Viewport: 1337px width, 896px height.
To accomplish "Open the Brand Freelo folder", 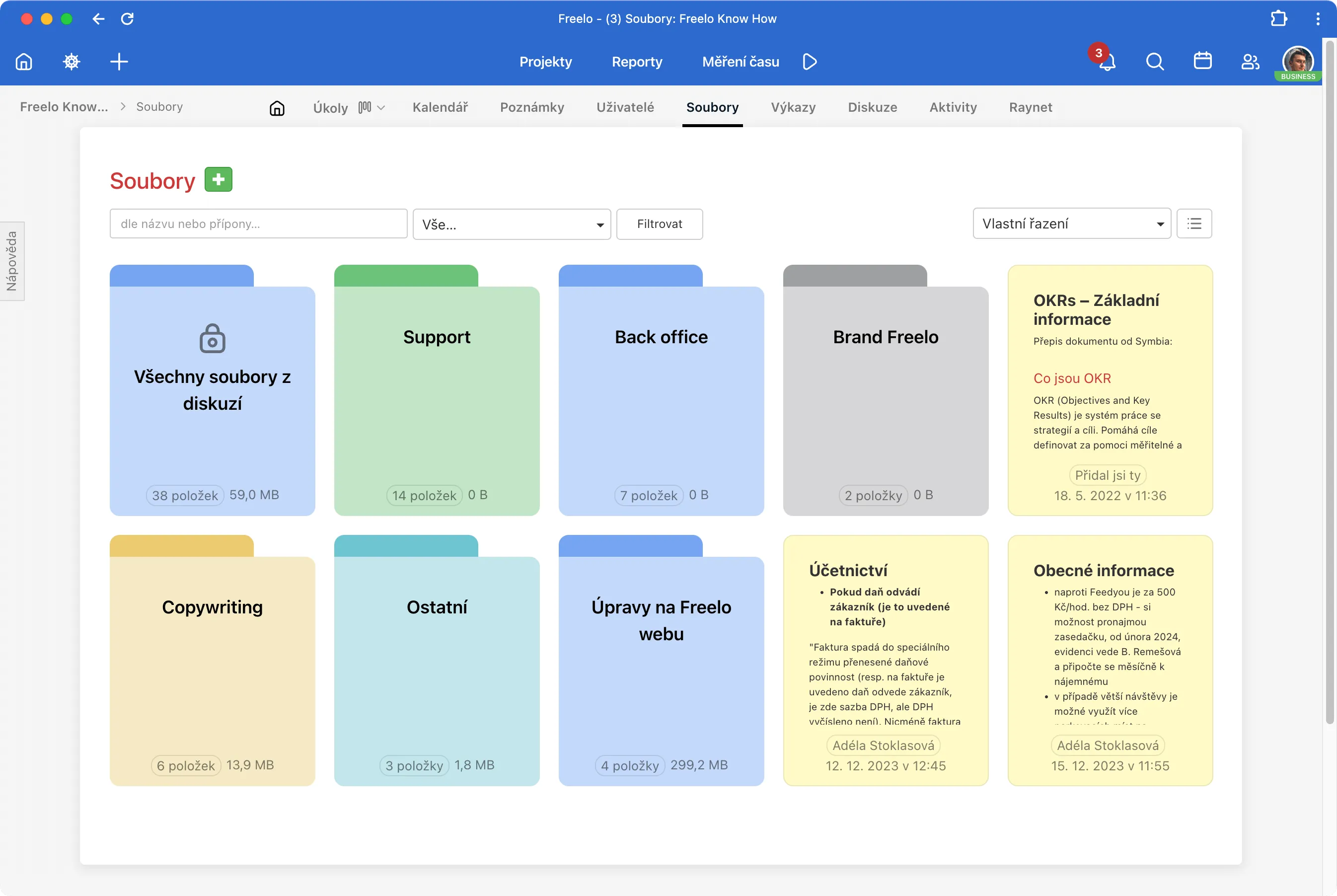I will tap(886, 390).
